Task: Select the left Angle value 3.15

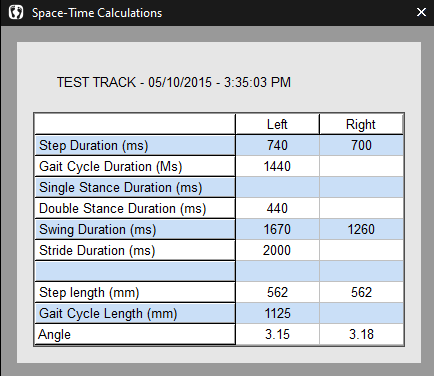Action: (277, 334)
